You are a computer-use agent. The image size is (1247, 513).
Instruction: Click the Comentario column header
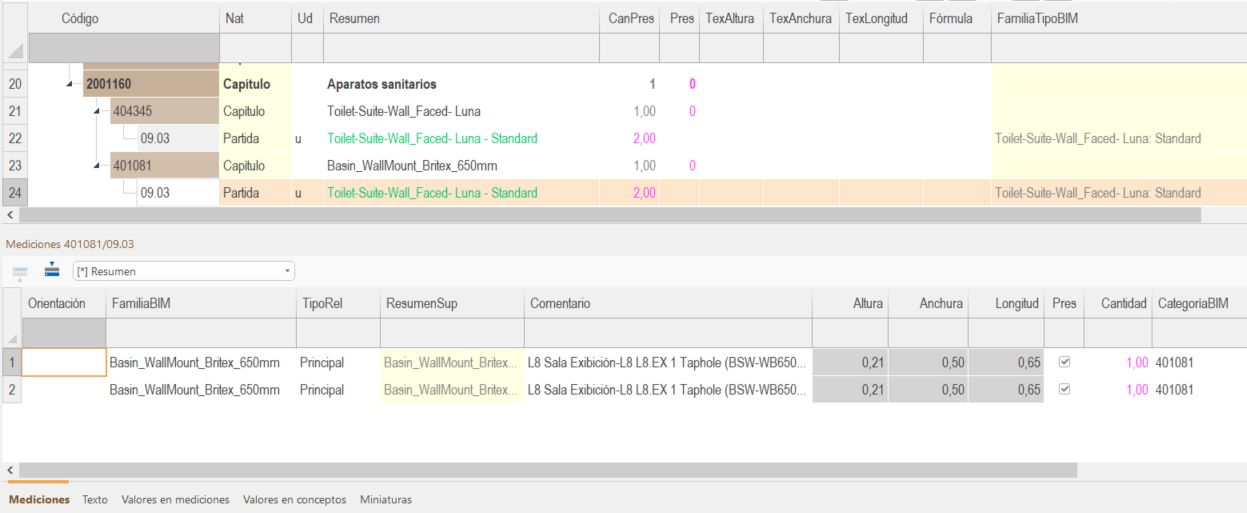(668, 303)
